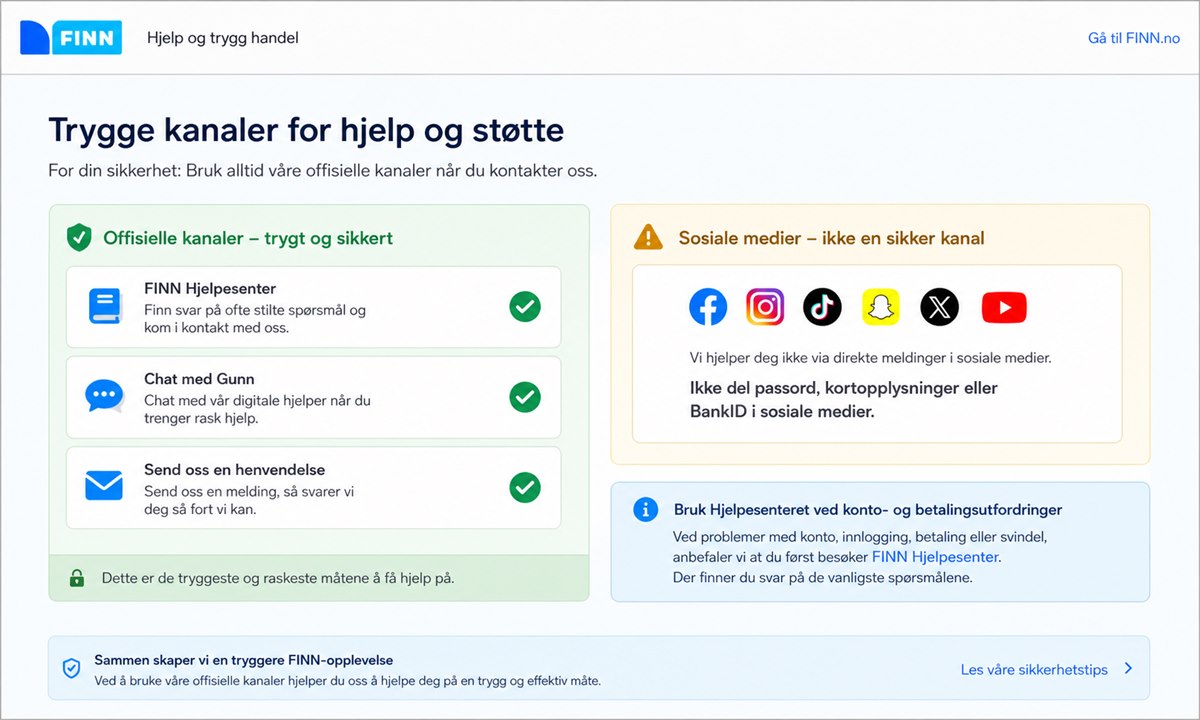Screen dimensions: 1200x720
Task: Click the TikTok icon
Action: pyautogui.click(x=823, y=307)
